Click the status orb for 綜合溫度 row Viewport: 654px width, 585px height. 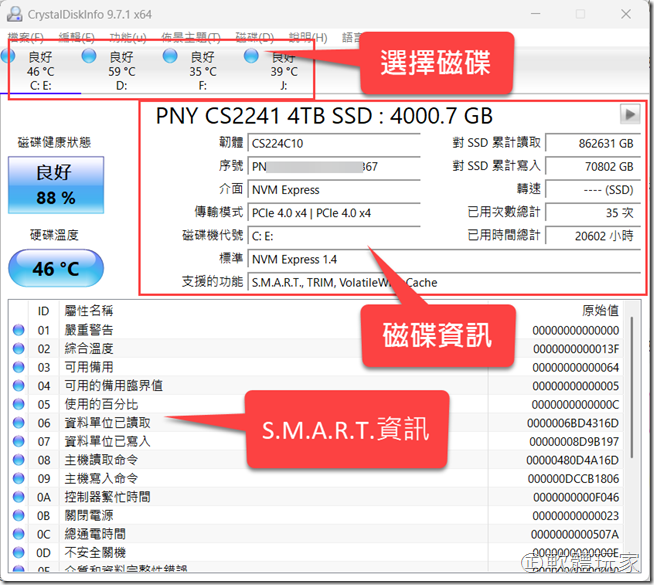click(x=18, y=349)
